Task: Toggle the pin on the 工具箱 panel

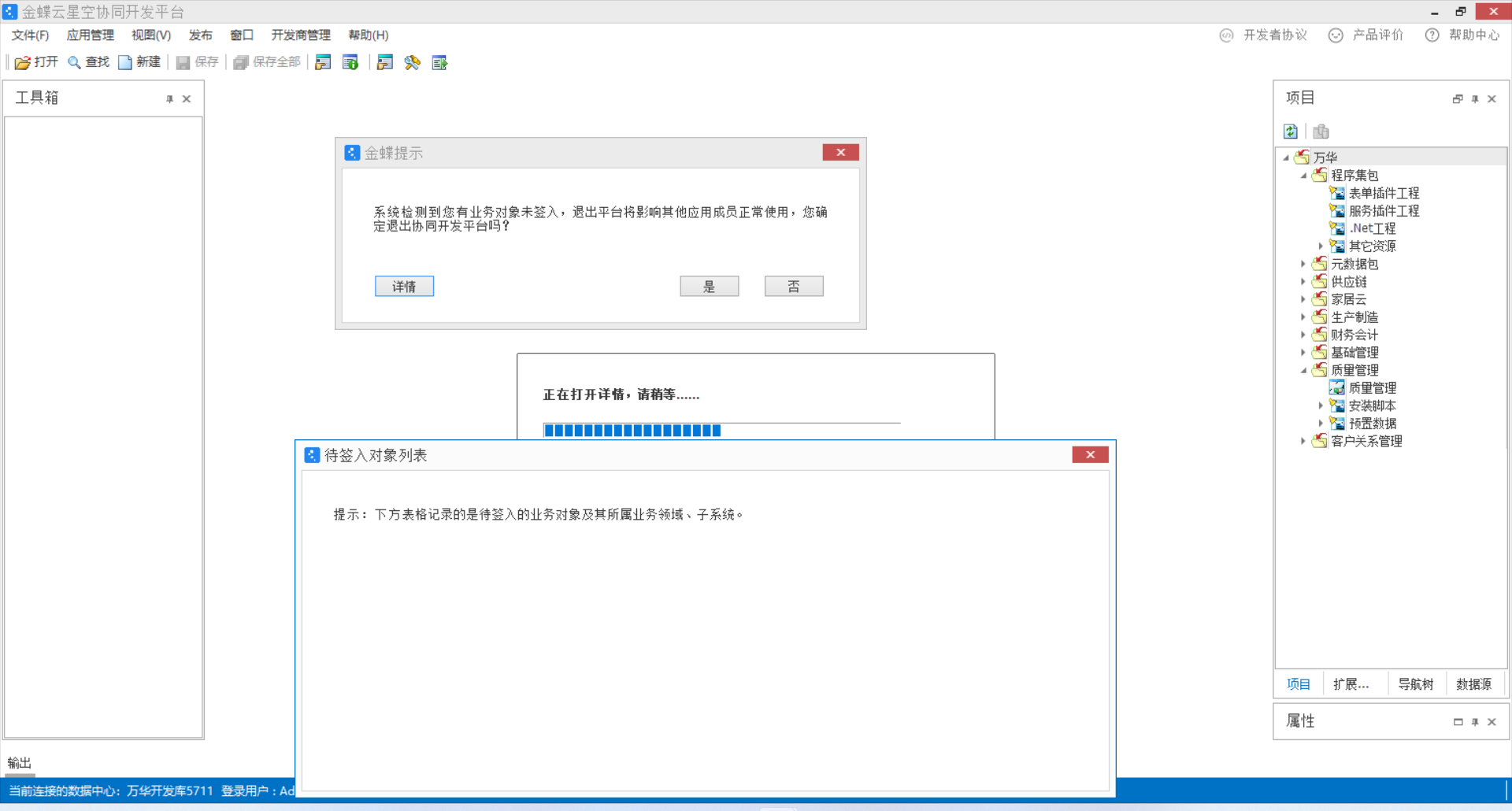Action: pyautogui.click(x=169, y=99)
